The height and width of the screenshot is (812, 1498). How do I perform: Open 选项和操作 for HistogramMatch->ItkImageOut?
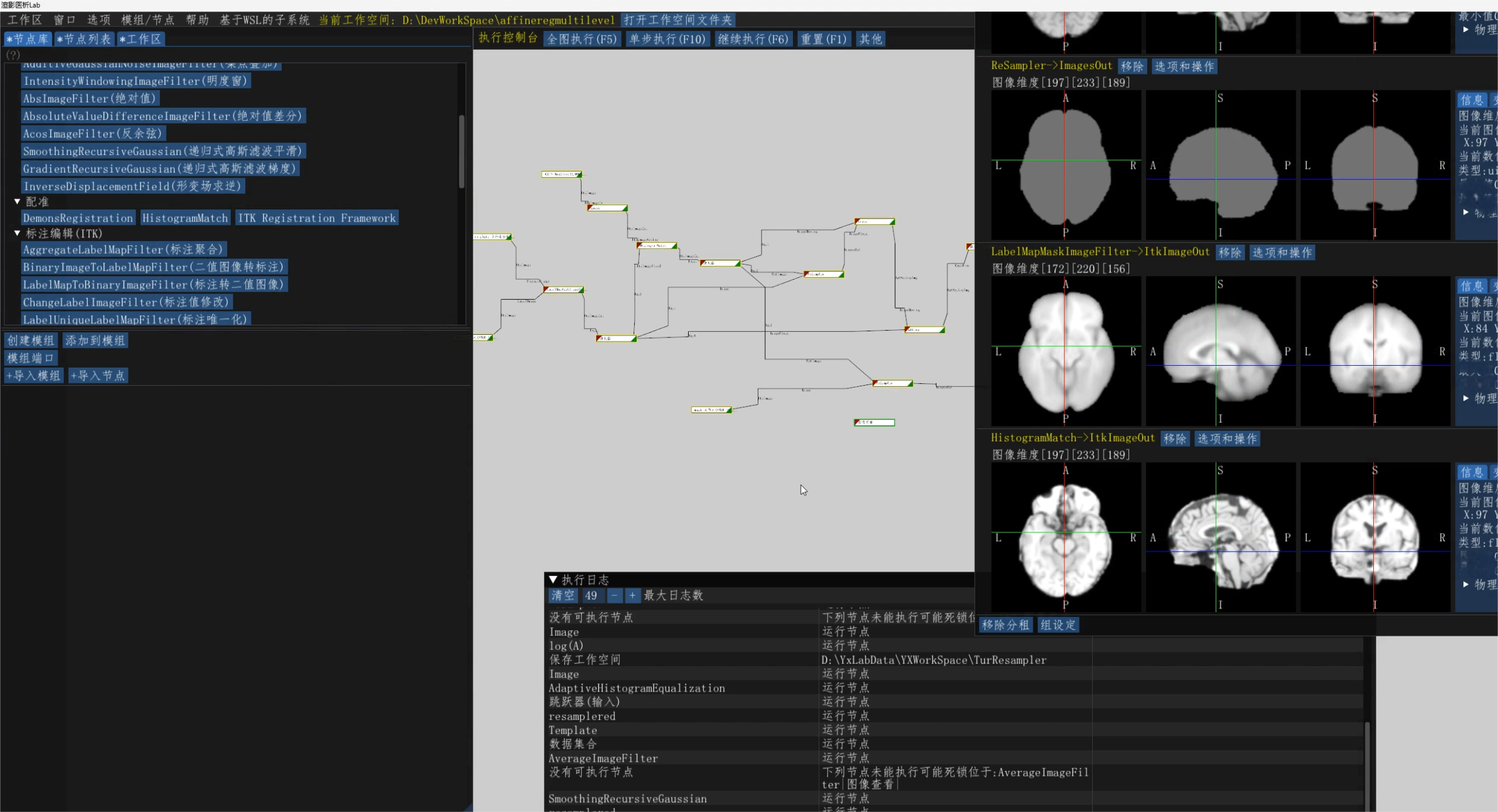coord(1227,438)
